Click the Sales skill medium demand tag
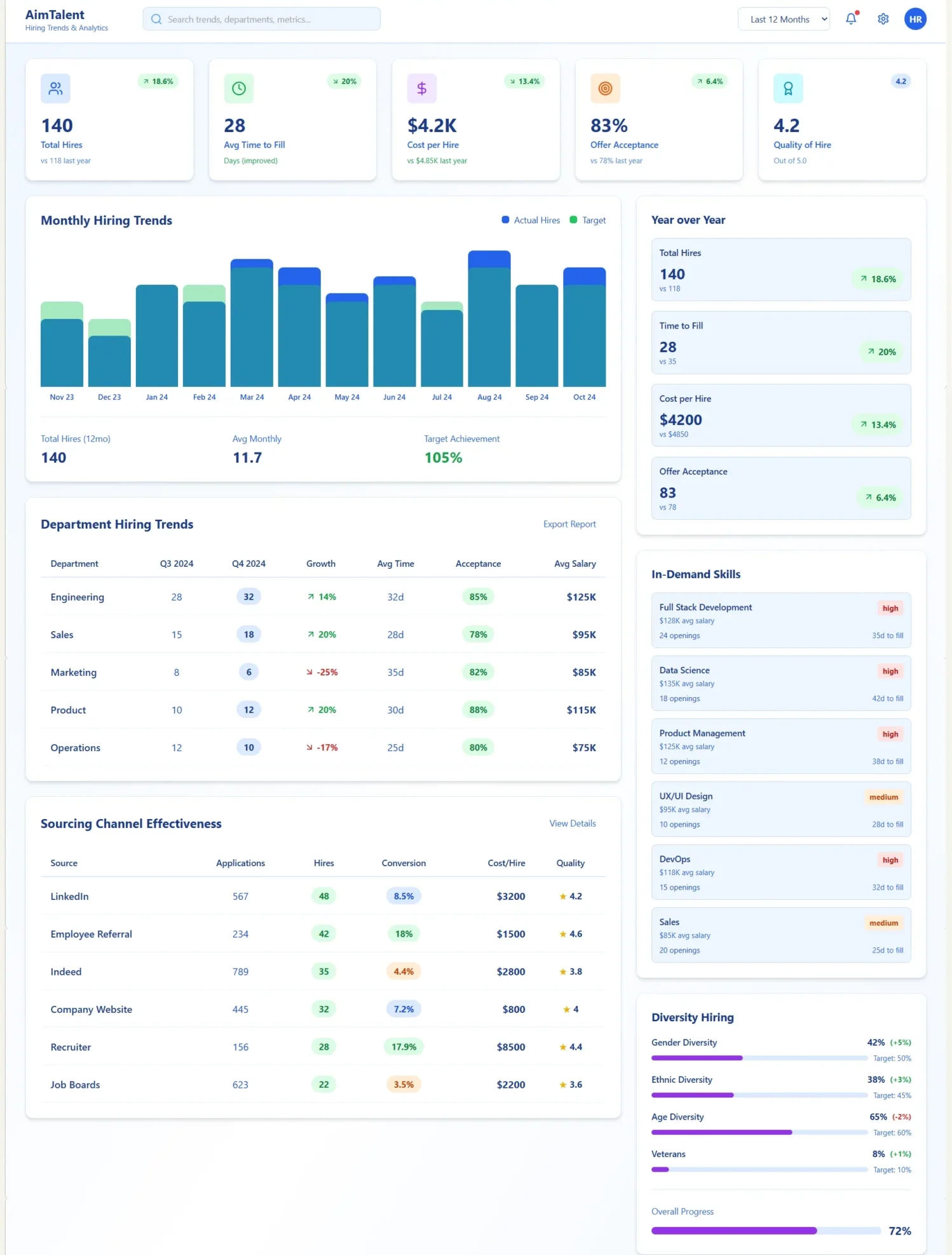 pos(883,923)
